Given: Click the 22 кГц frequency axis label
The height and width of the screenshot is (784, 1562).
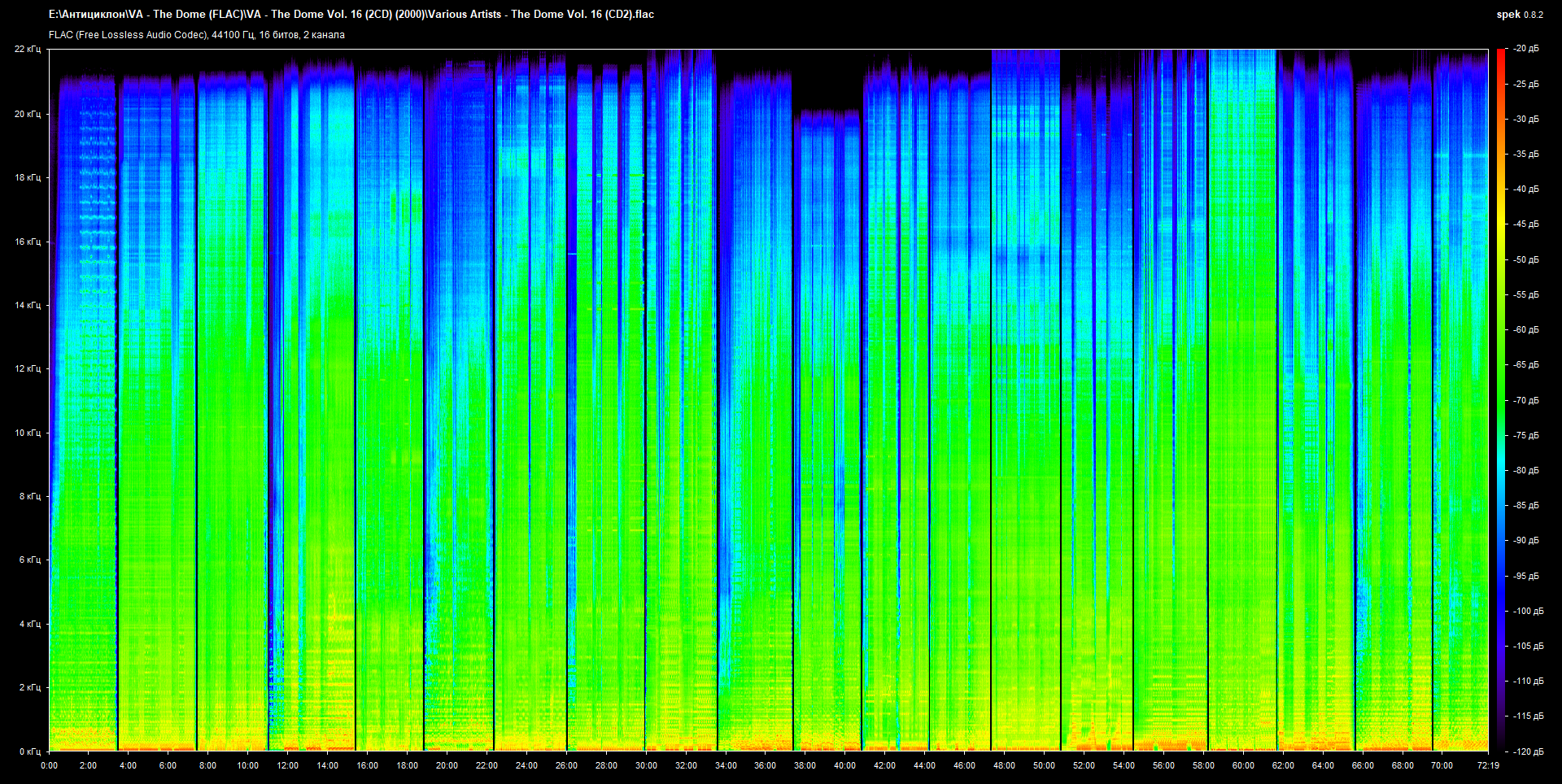Looking at the screenshot, I should pos(28,49).
